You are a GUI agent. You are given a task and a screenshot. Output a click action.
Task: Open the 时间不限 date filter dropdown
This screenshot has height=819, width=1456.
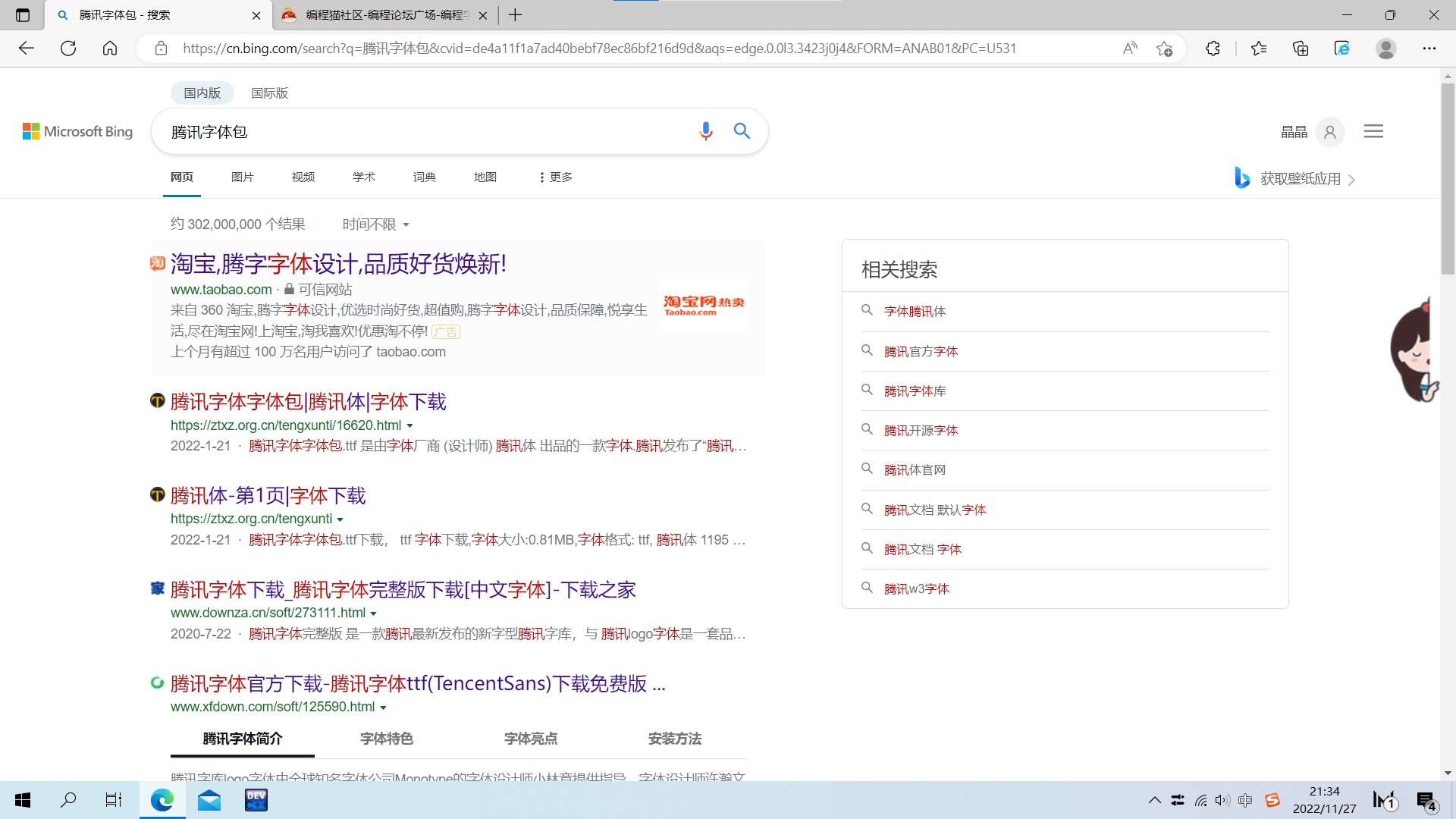[x=375, y=224]
